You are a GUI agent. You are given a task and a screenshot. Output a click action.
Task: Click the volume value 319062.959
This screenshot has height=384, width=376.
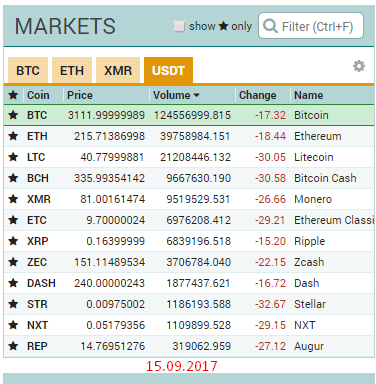pyautogui.click(x=202, y=346)
